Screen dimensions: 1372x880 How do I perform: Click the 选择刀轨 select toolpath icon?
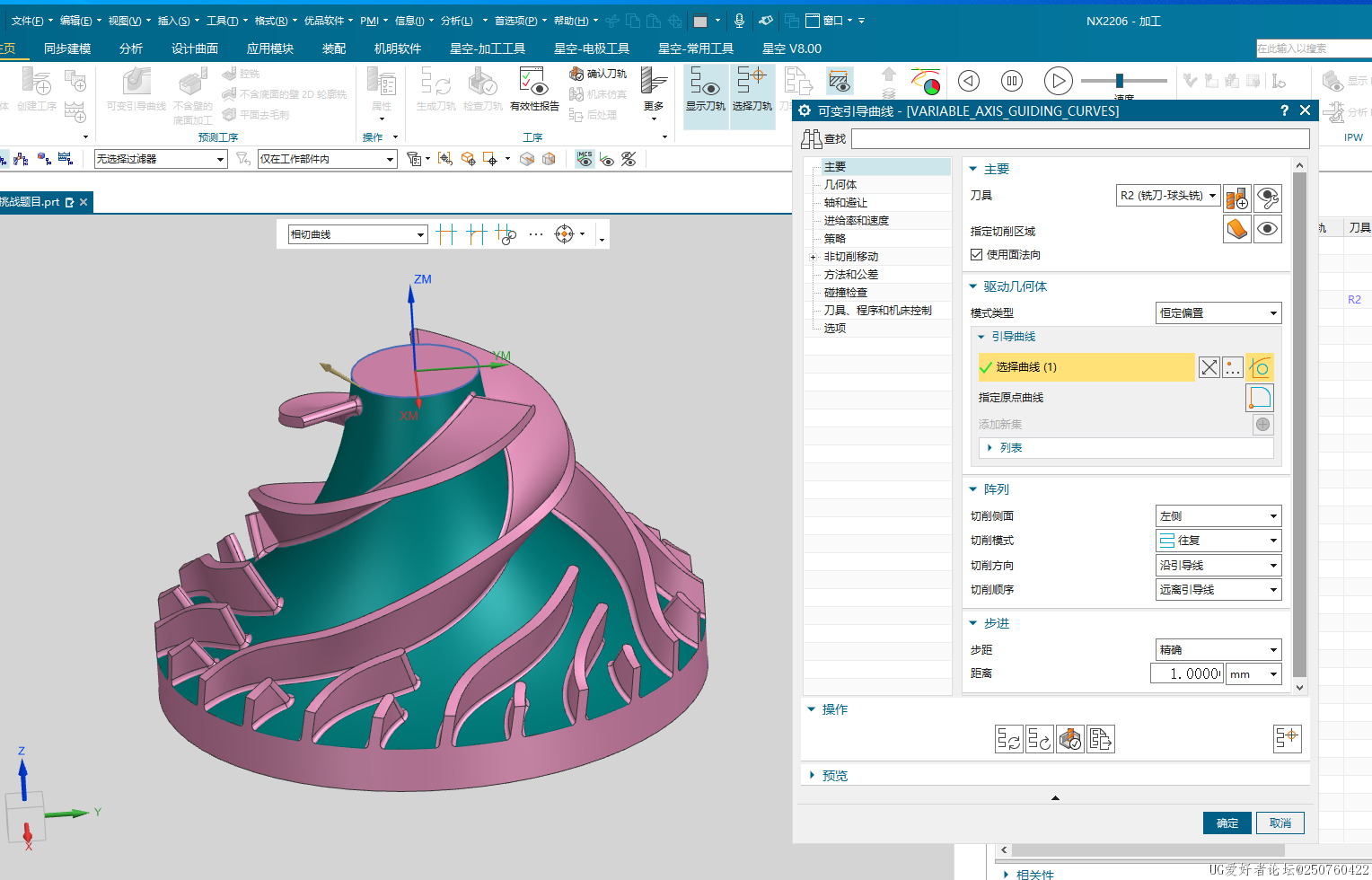(752, 89)
